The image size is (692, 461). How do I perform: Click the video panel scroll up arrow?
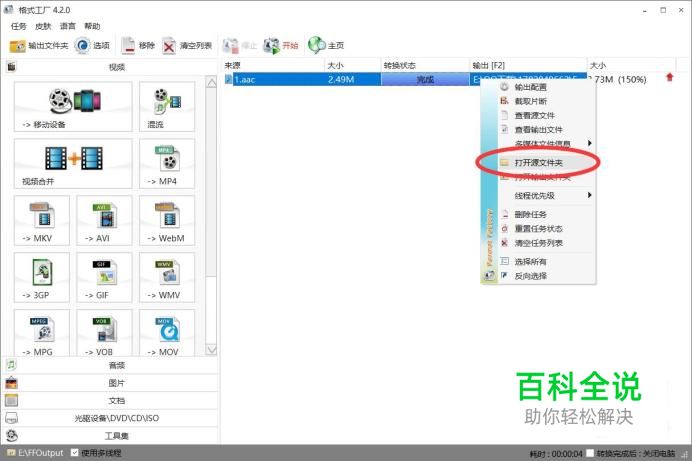click(x=211, y=82)
